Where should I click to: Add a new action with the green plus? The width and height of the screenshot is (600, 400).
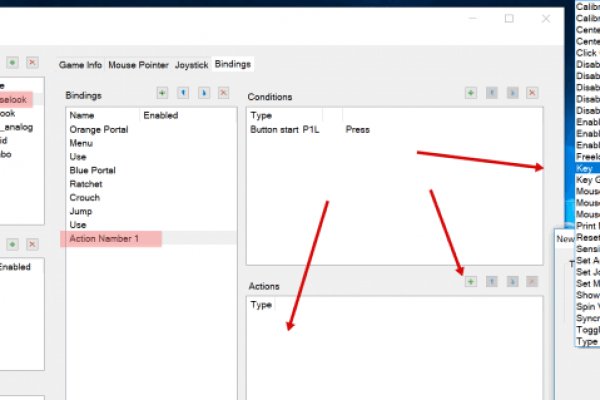click(x=471, y=283)
